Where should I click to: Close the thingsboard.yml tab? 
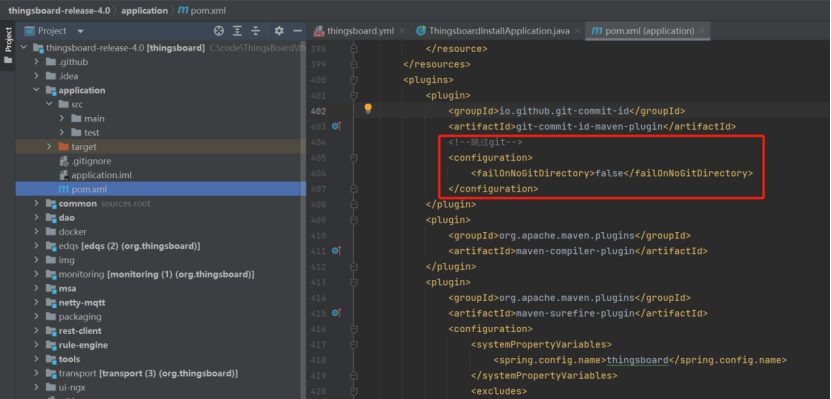(x=402, y=31)
